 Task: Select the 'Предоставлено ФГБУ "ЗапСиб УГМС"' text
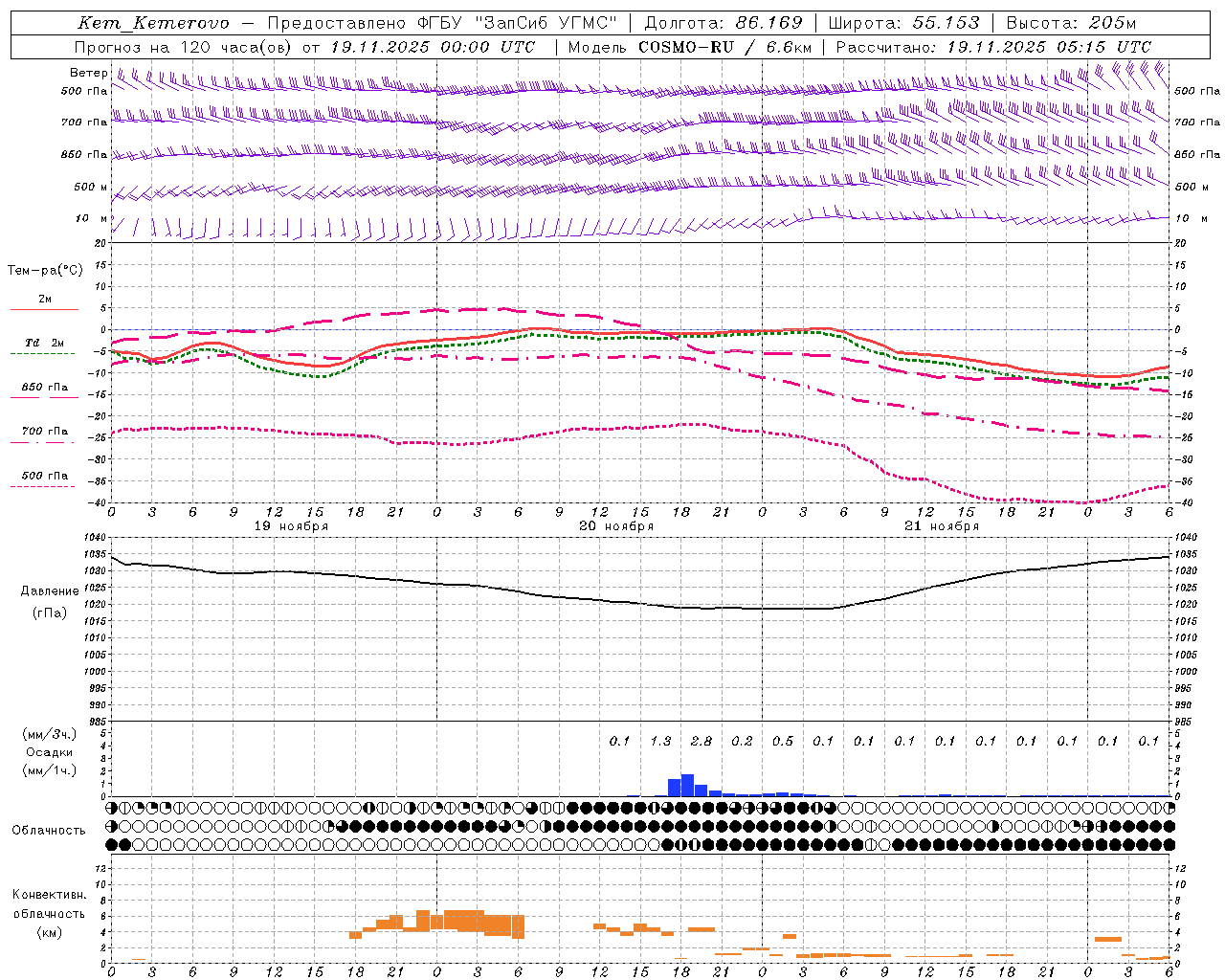pyautogui.click(x=442, y=23)
